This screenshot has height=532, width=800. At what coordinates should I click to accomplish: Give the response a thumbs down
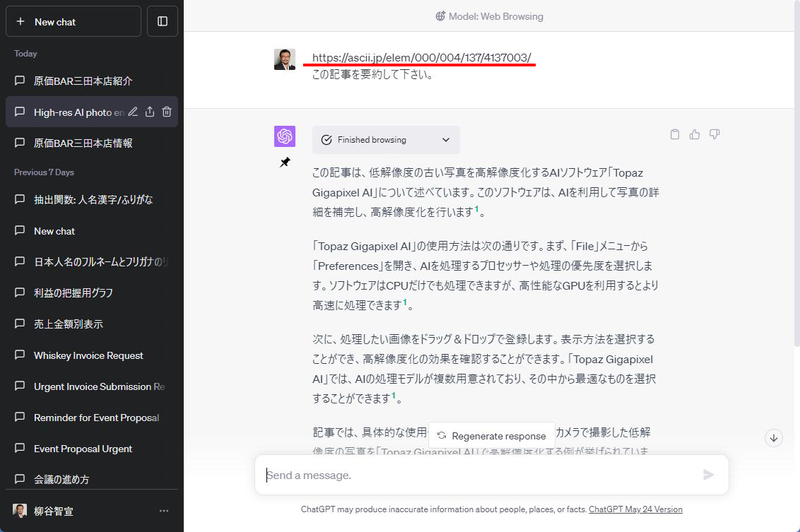click(714, 134)
